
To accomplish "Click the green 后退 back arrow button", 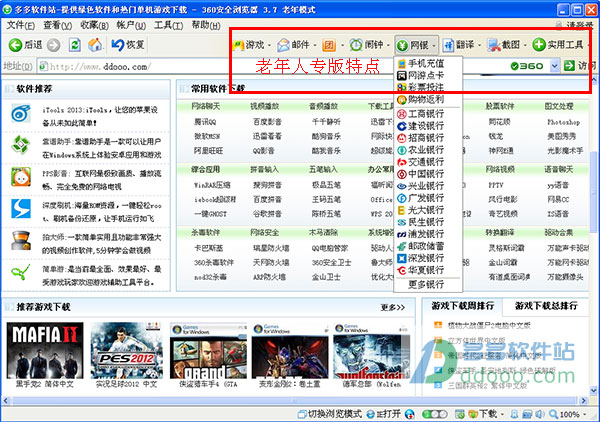I will tap(15, 45).
